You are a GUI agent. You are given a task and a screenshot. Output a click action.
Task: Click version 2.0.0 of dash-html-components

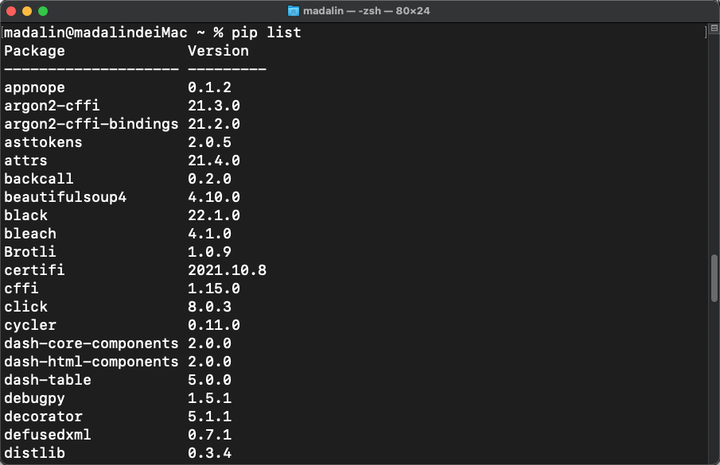(x=209, y=362)
